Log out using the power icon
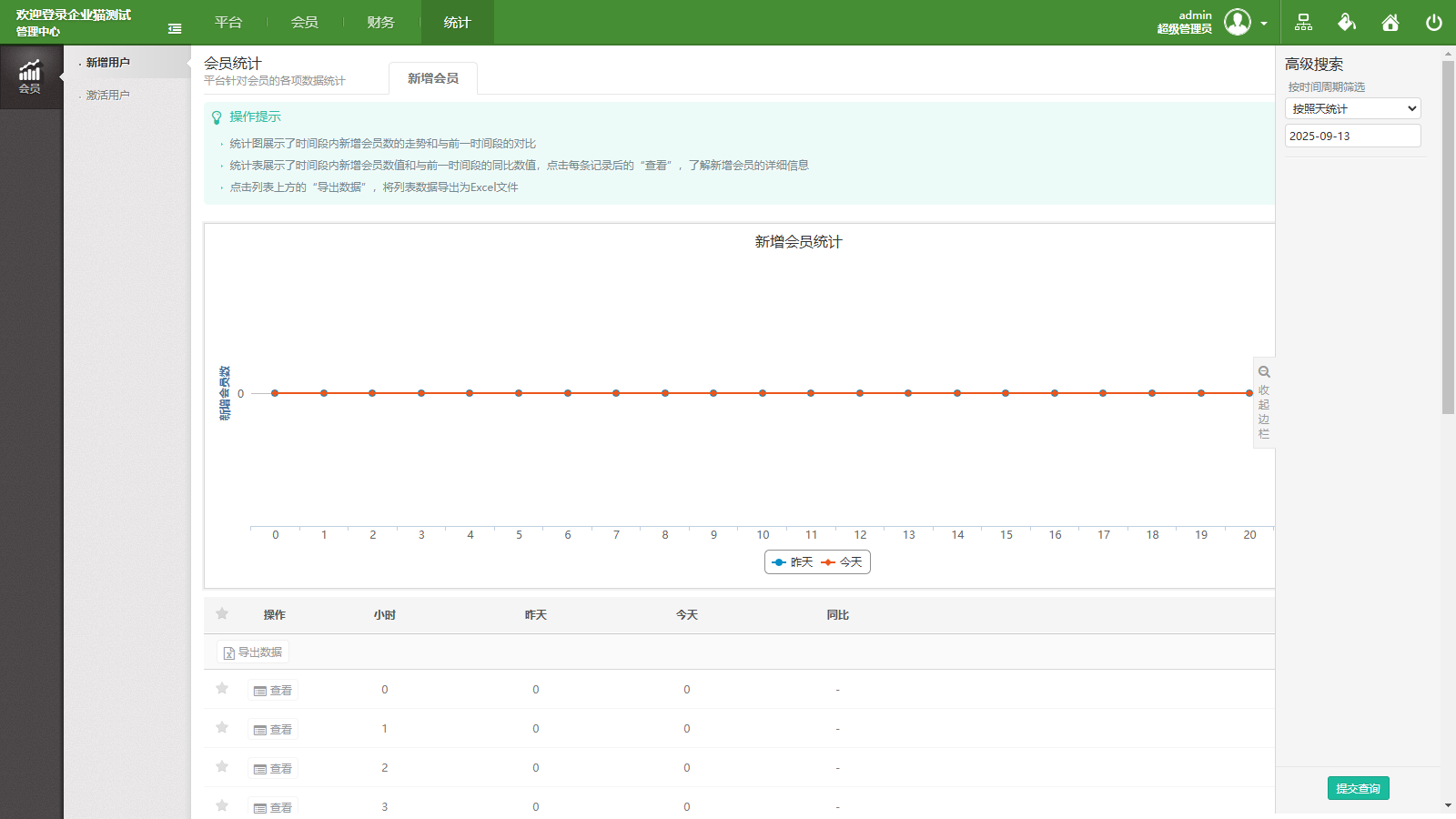 [x=1433, y=22]
